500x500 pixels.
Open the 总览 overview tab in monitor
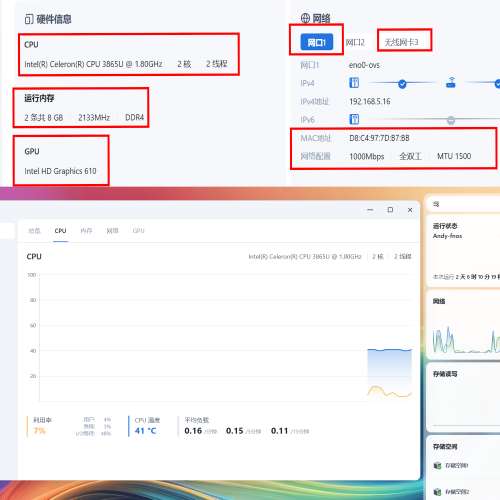click(34, 231)
